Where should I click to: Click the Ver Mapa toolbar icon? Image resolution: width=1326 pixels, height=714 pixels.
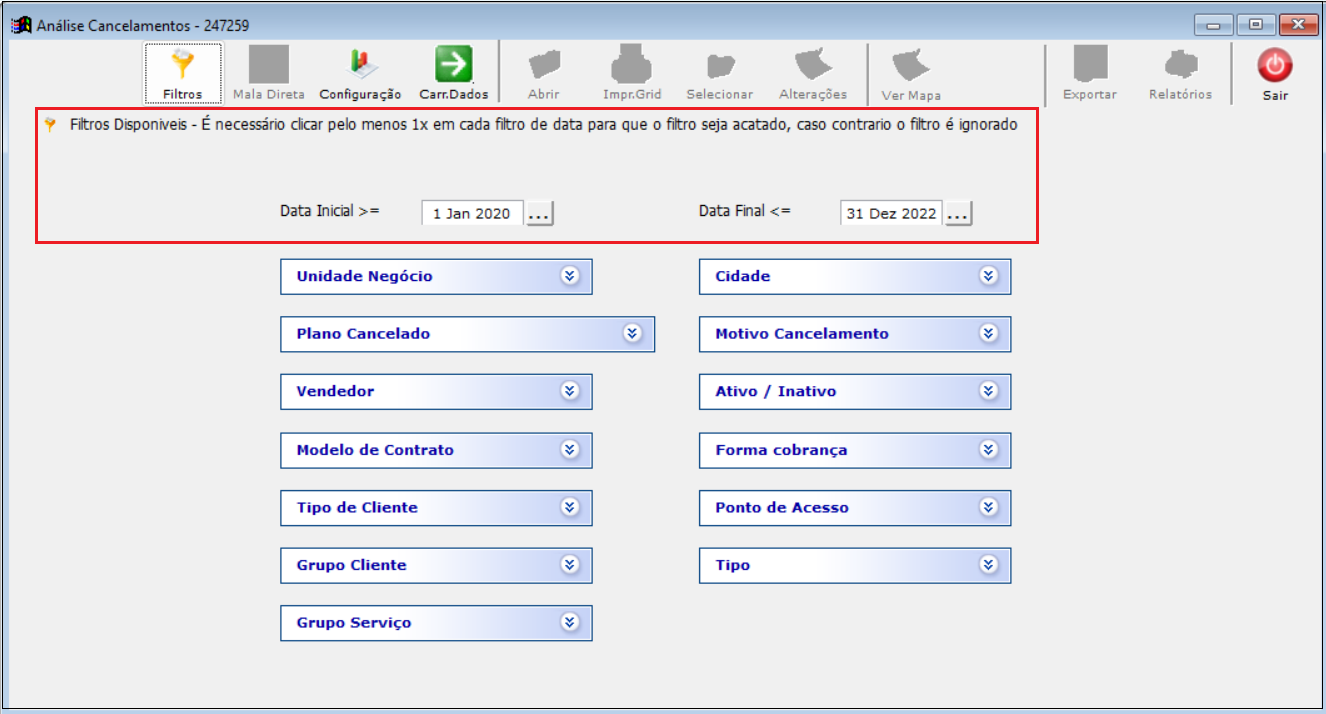point(910,66)
